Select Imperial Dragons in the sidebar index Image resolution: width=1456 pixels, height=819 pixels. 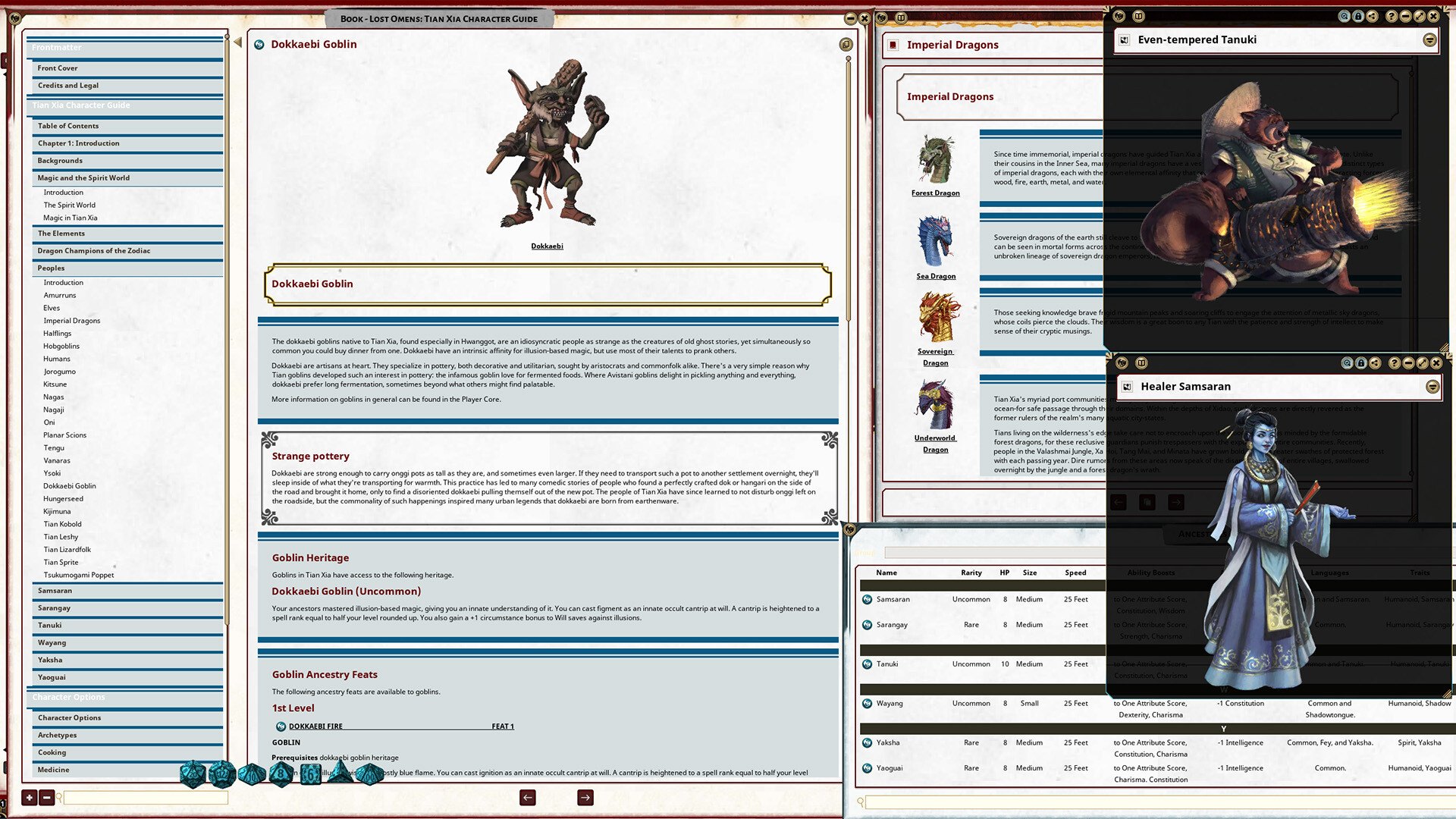click(x=71, y=320)
